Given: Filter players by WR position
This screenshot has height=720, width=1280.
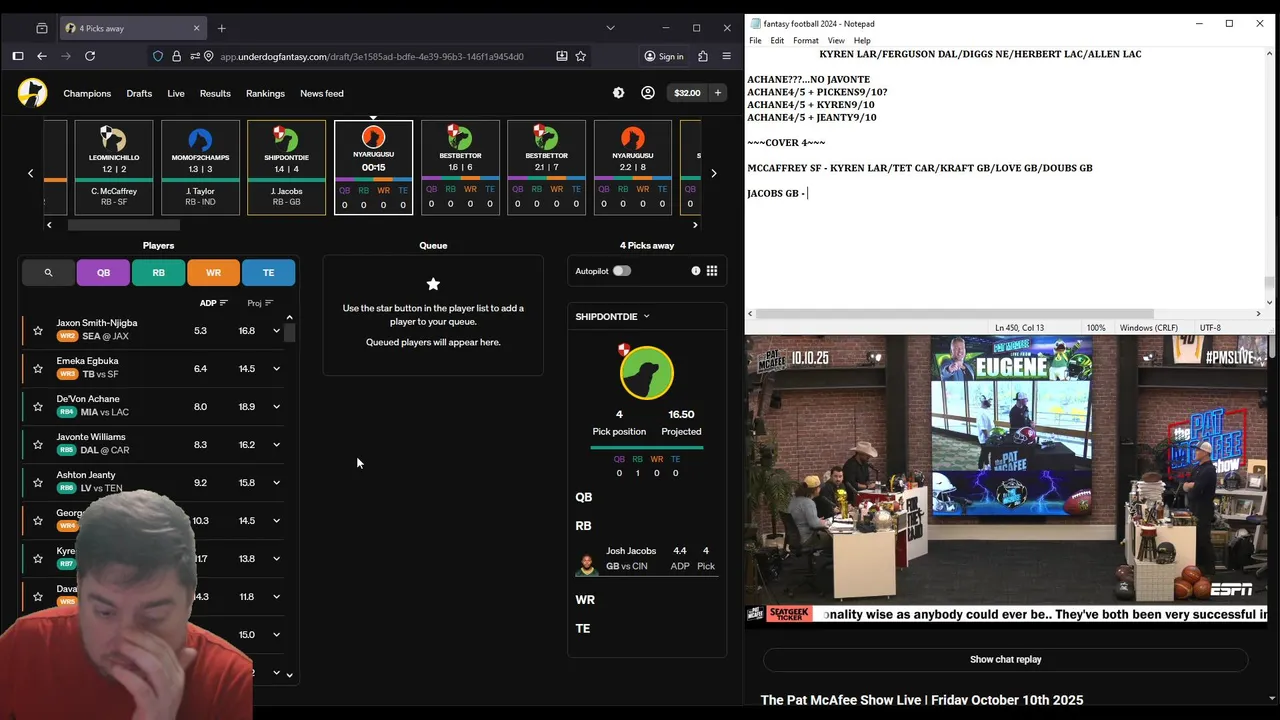Looking at the screenshot, I should 213,272.
